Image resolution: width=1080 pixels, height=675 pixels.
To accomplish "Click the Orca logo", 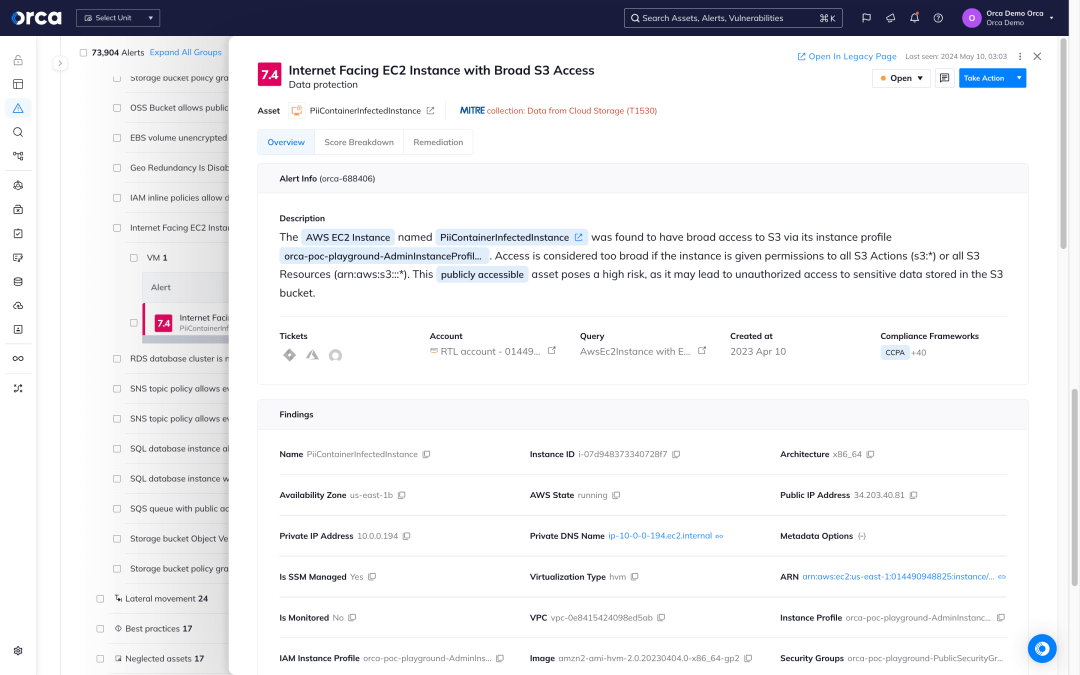I will coord(36,18).
